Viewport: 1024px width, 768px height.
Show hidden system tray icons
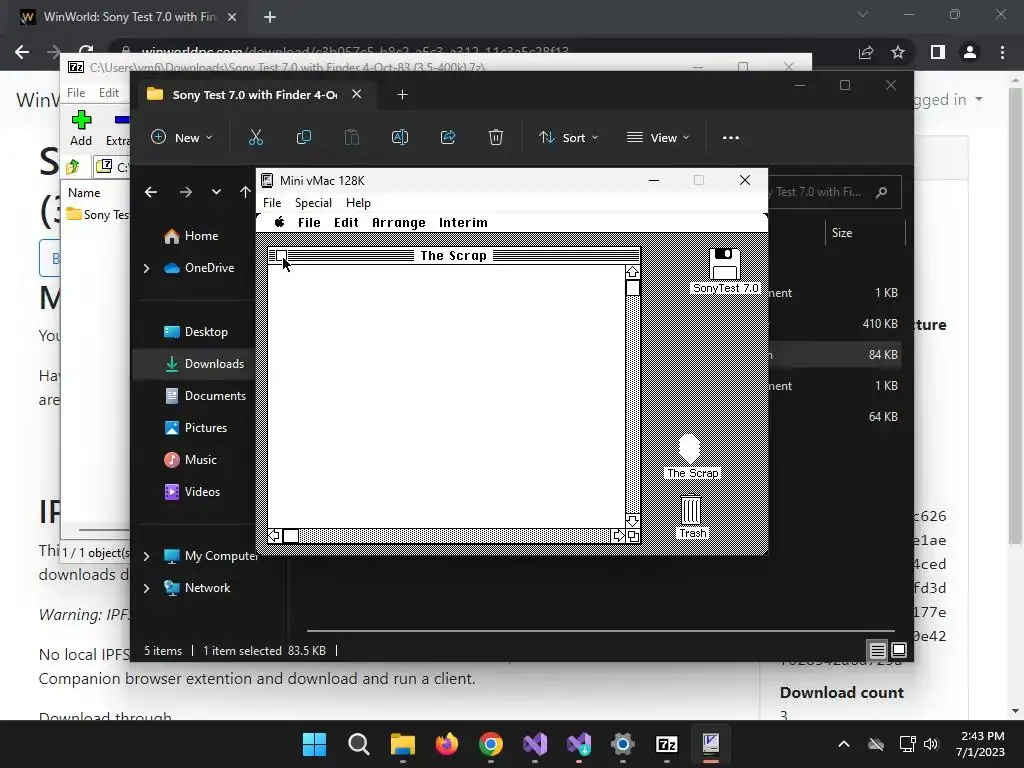[844, 744]
